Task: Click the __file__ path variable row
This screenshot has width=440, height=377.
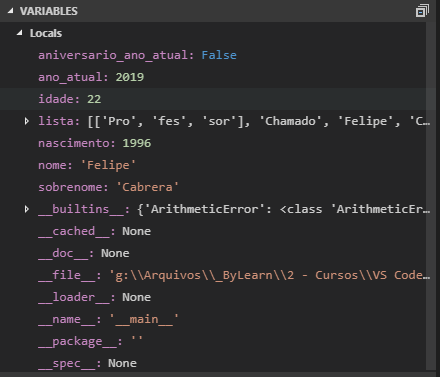Action: (213, 275)
